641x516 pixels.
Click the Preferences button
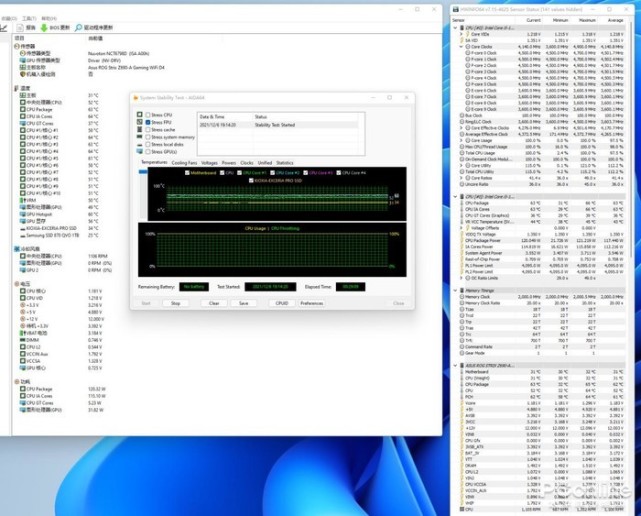312,303
